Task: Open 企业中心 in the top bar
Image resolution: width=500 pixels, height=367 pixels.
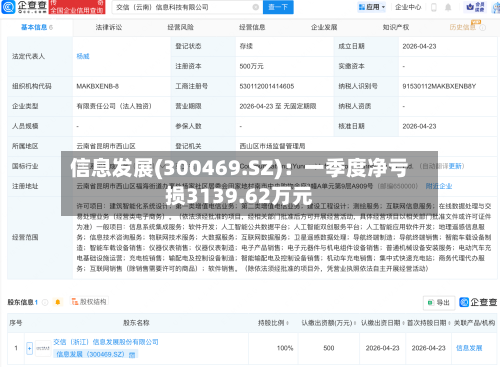Action: (x=408, y=7)
